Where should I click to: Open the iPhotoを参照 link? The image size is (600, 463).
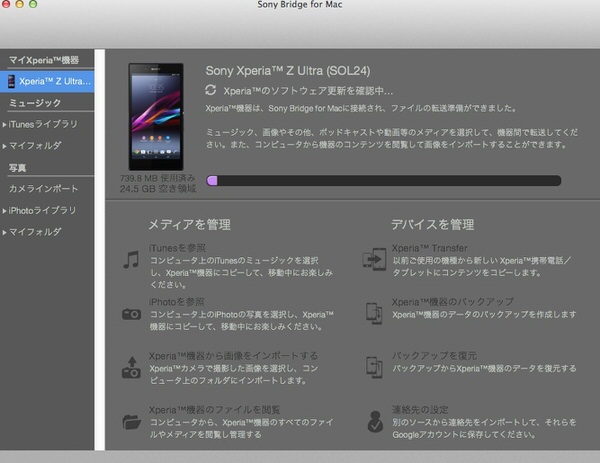(177, 302)
